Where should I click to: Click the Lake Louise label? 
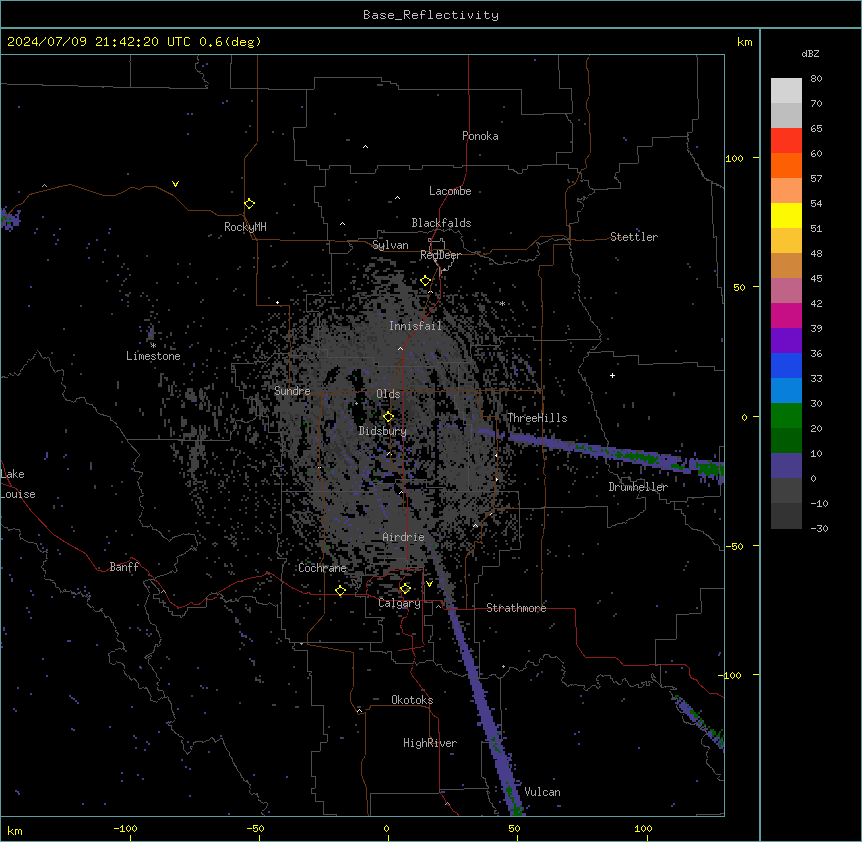[18, 484]
